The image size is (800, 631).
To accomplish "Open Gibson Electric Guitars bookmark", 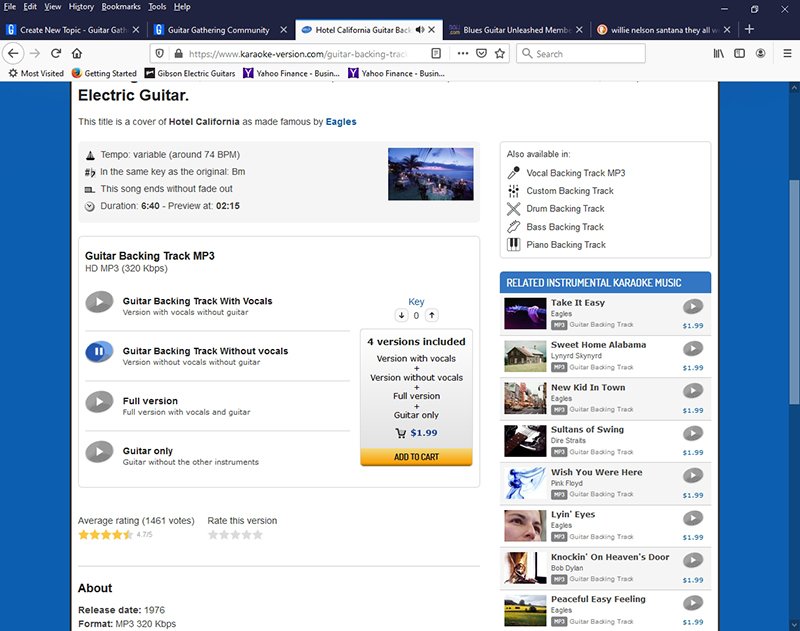I will pos(190,73).
